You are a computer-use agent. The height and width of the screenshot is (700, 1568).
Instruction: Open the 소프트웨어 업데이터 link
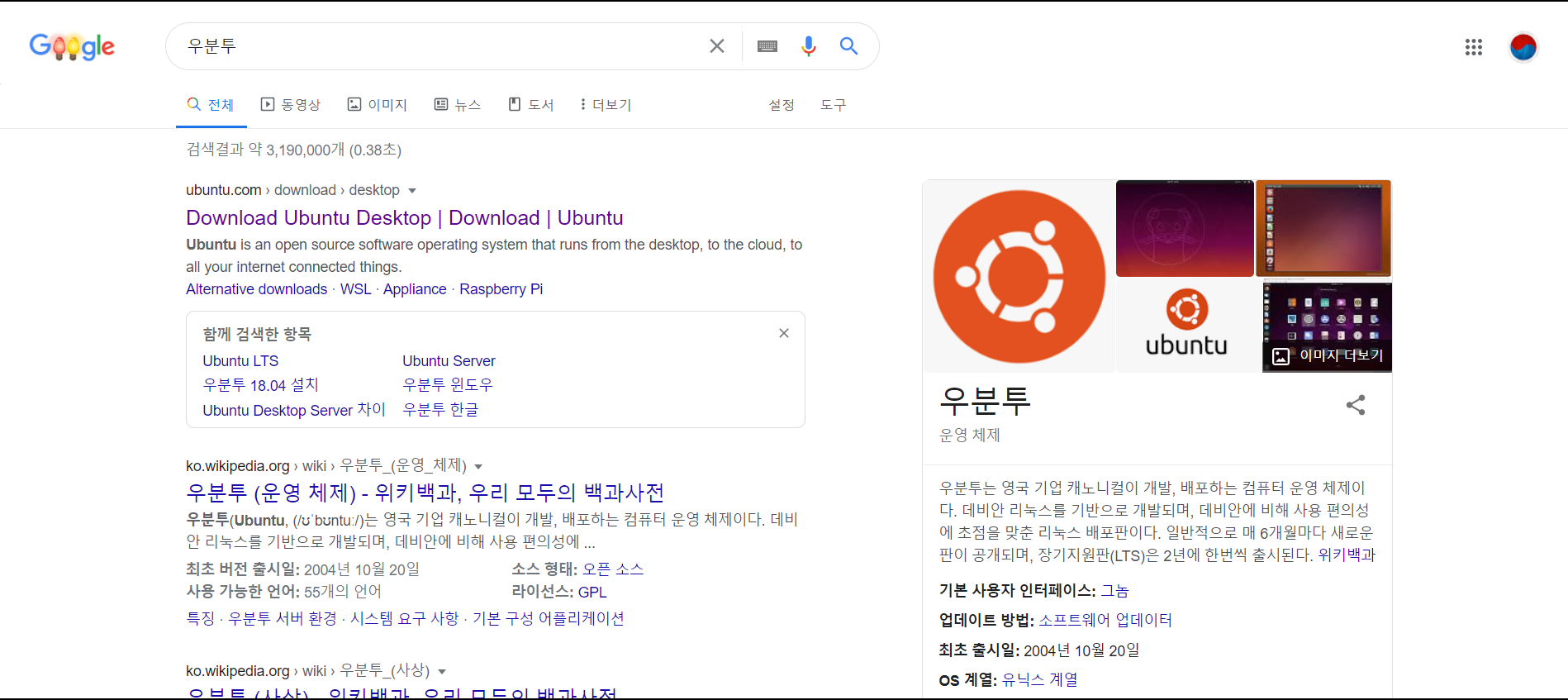coord(1105,621)
